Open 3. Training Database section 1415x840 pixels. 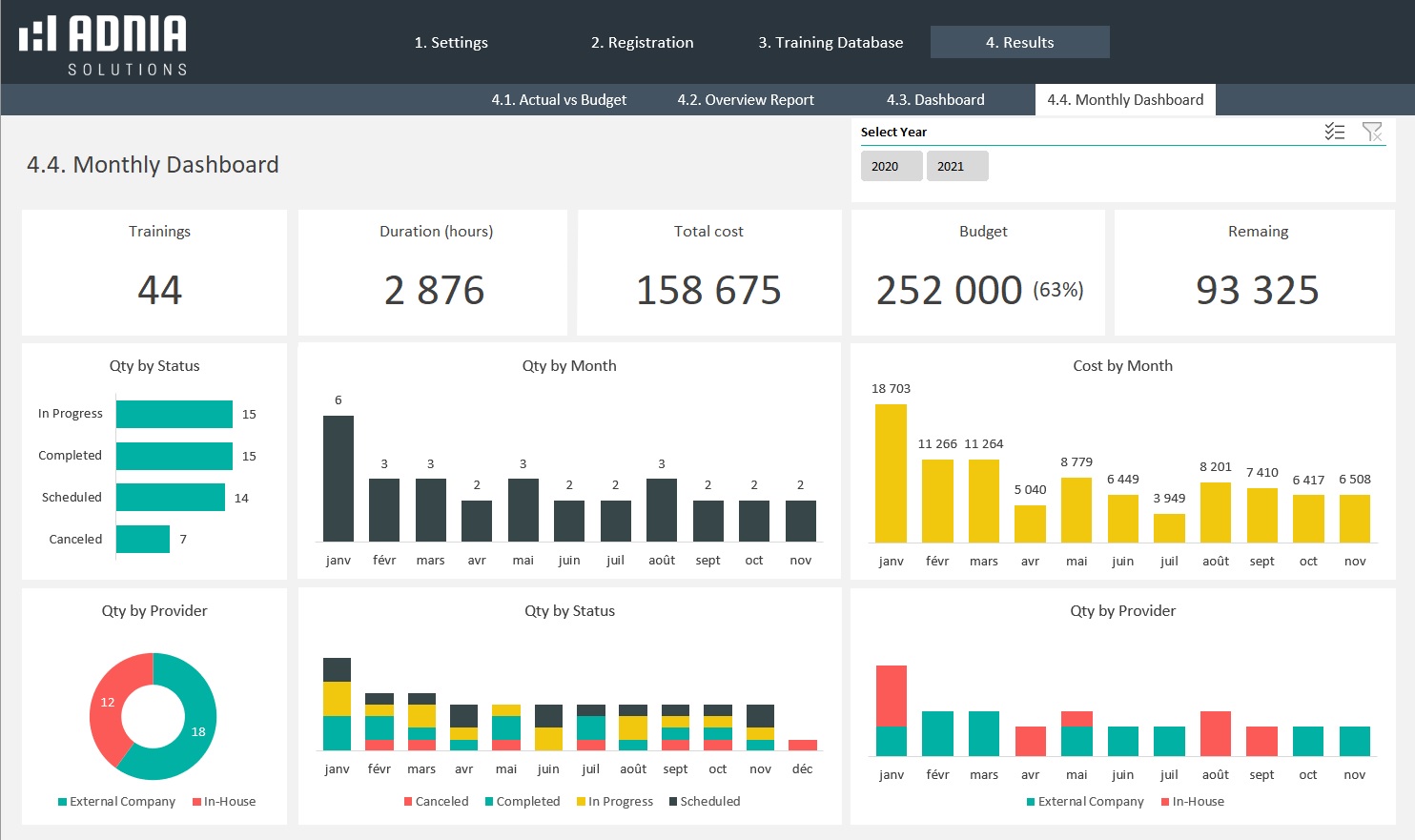point(831,43)
